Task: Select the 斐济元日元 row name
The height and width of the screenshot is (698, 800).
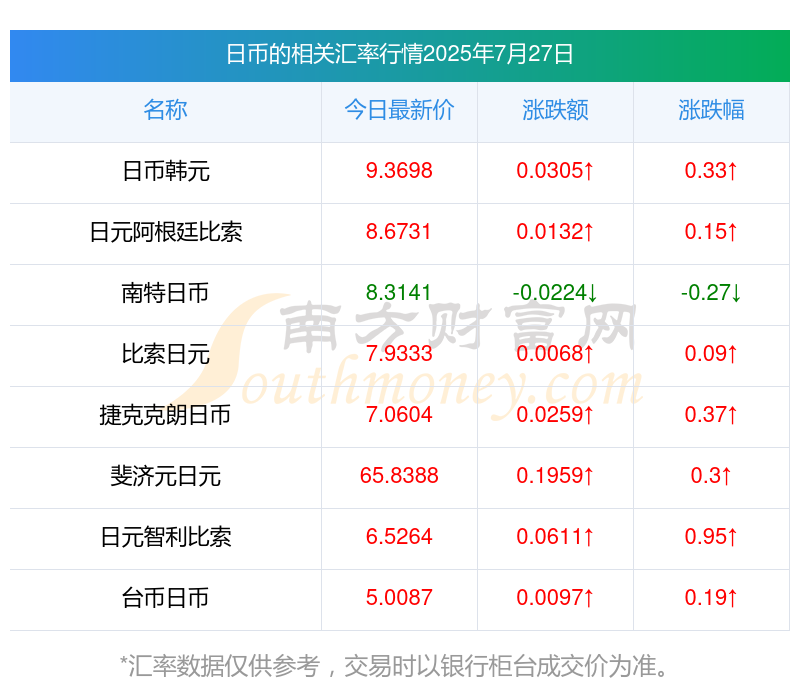Action: tap(166, 476)
